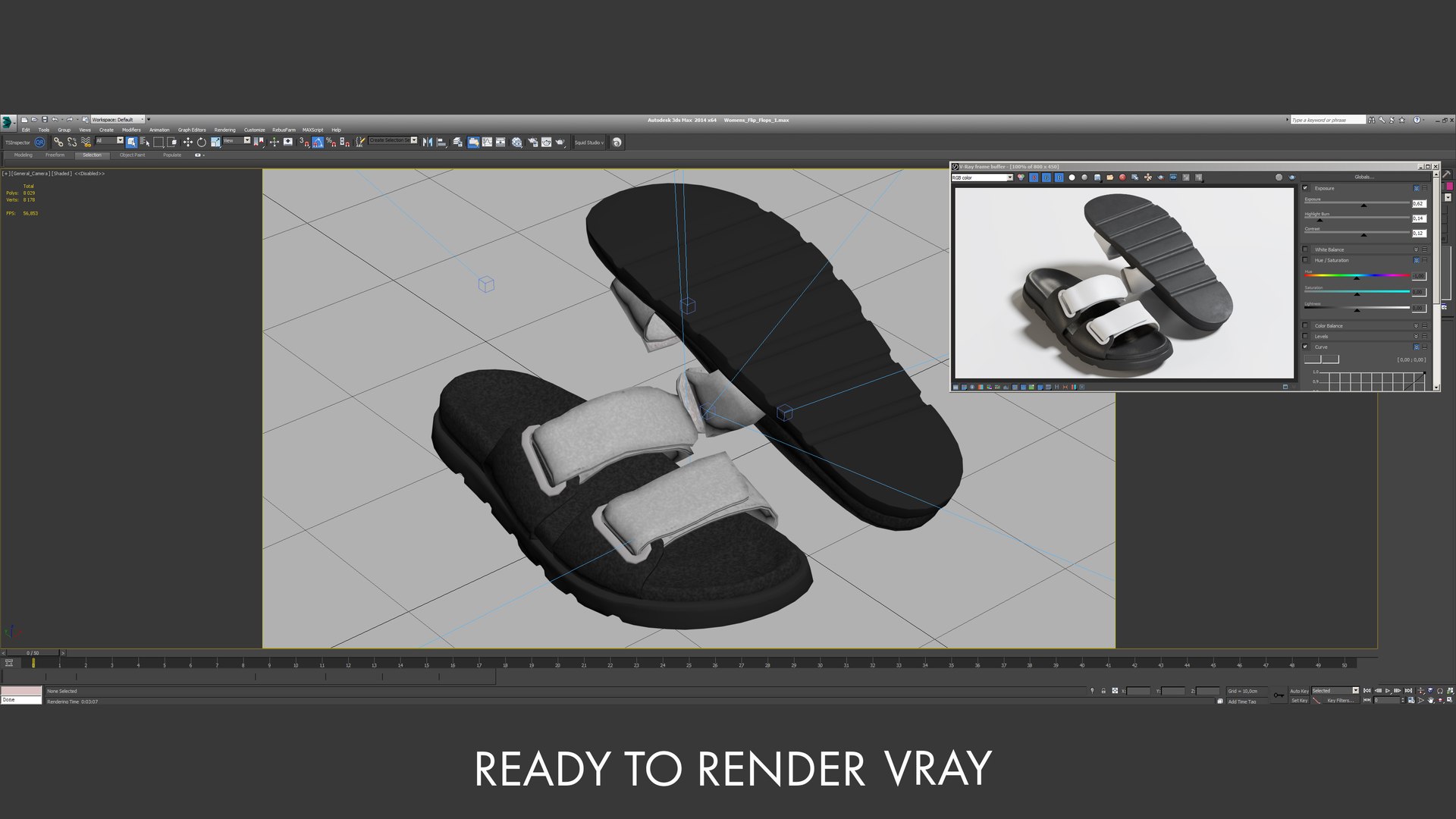Open the Mirror tool

428,142
